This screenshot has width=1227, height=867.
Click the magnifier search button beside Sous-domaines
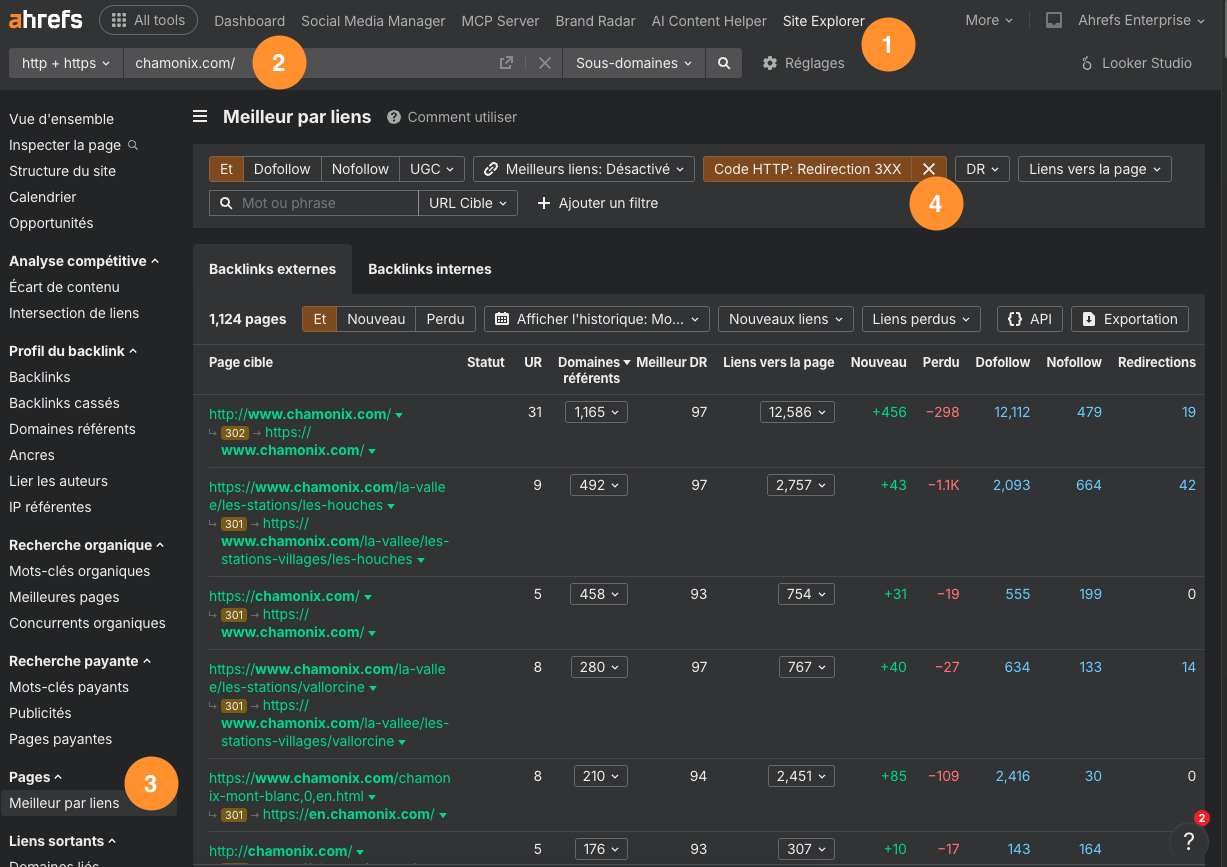point(724,63)
